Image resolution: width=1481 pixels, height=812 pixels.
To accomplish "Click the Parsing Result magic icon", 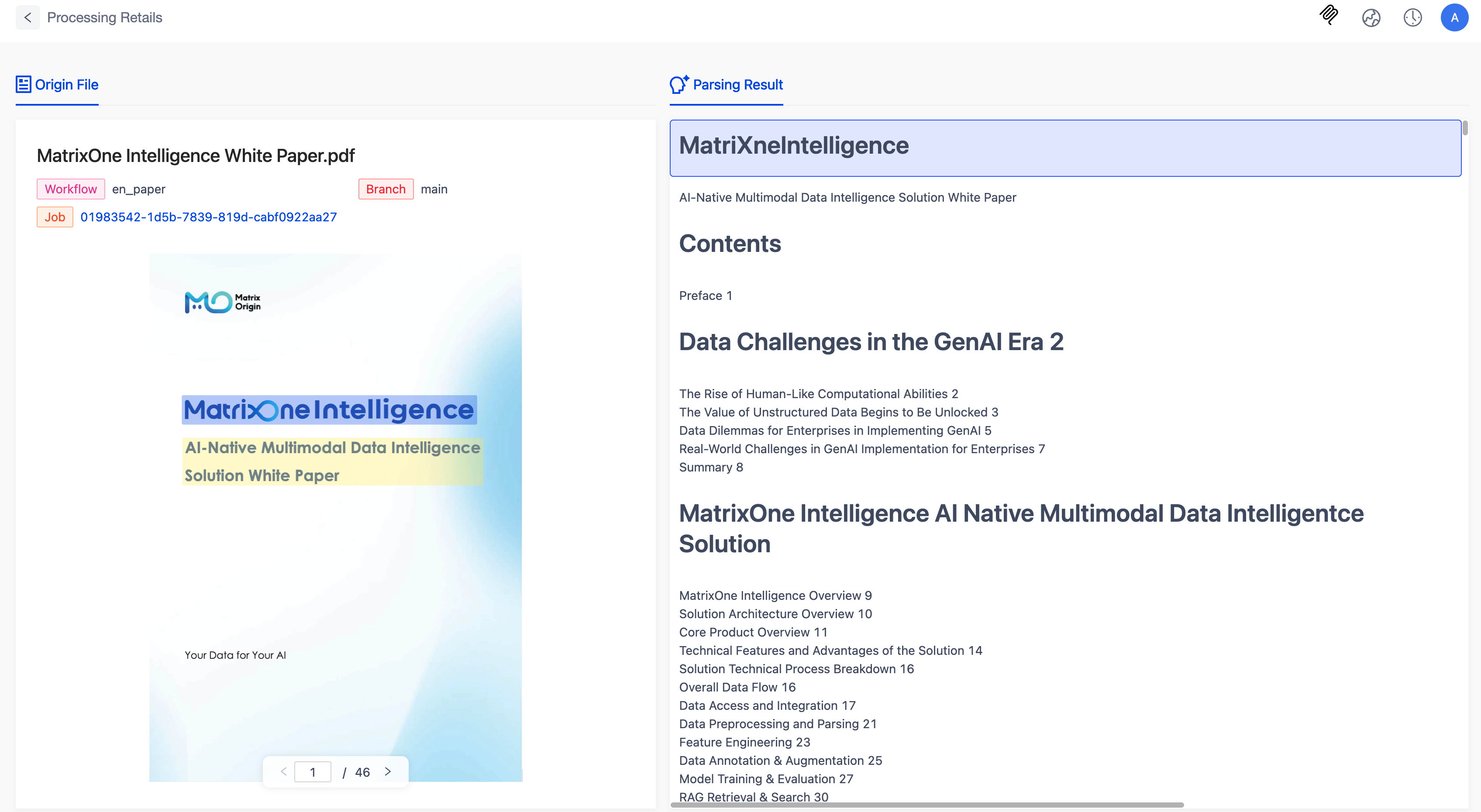I will coord(679,84).
